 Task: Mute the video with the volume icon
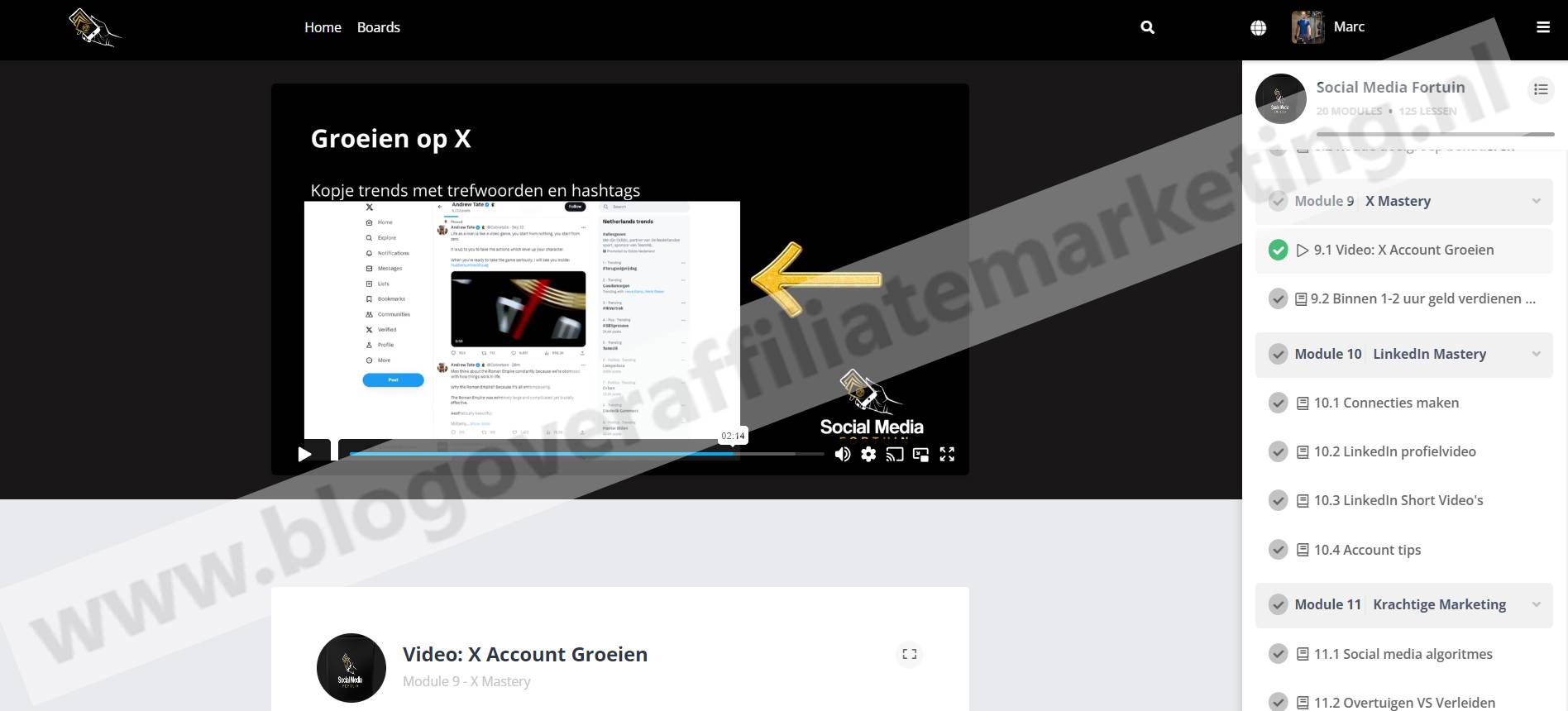coord(842,454)
